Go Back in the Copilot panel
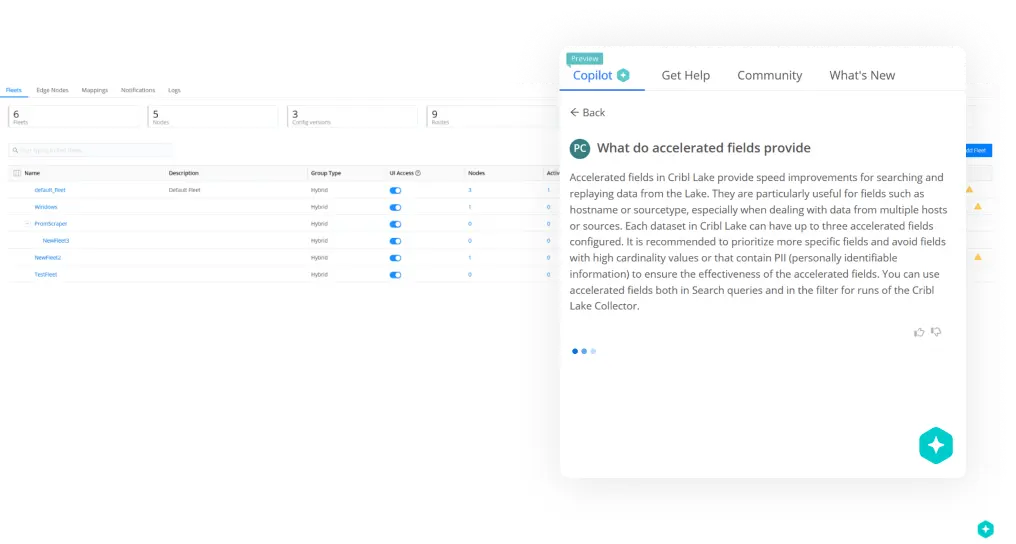Image resolution: width=1016 pixels, height=544 pixels. pyautogui.click(x=587, y=113)
